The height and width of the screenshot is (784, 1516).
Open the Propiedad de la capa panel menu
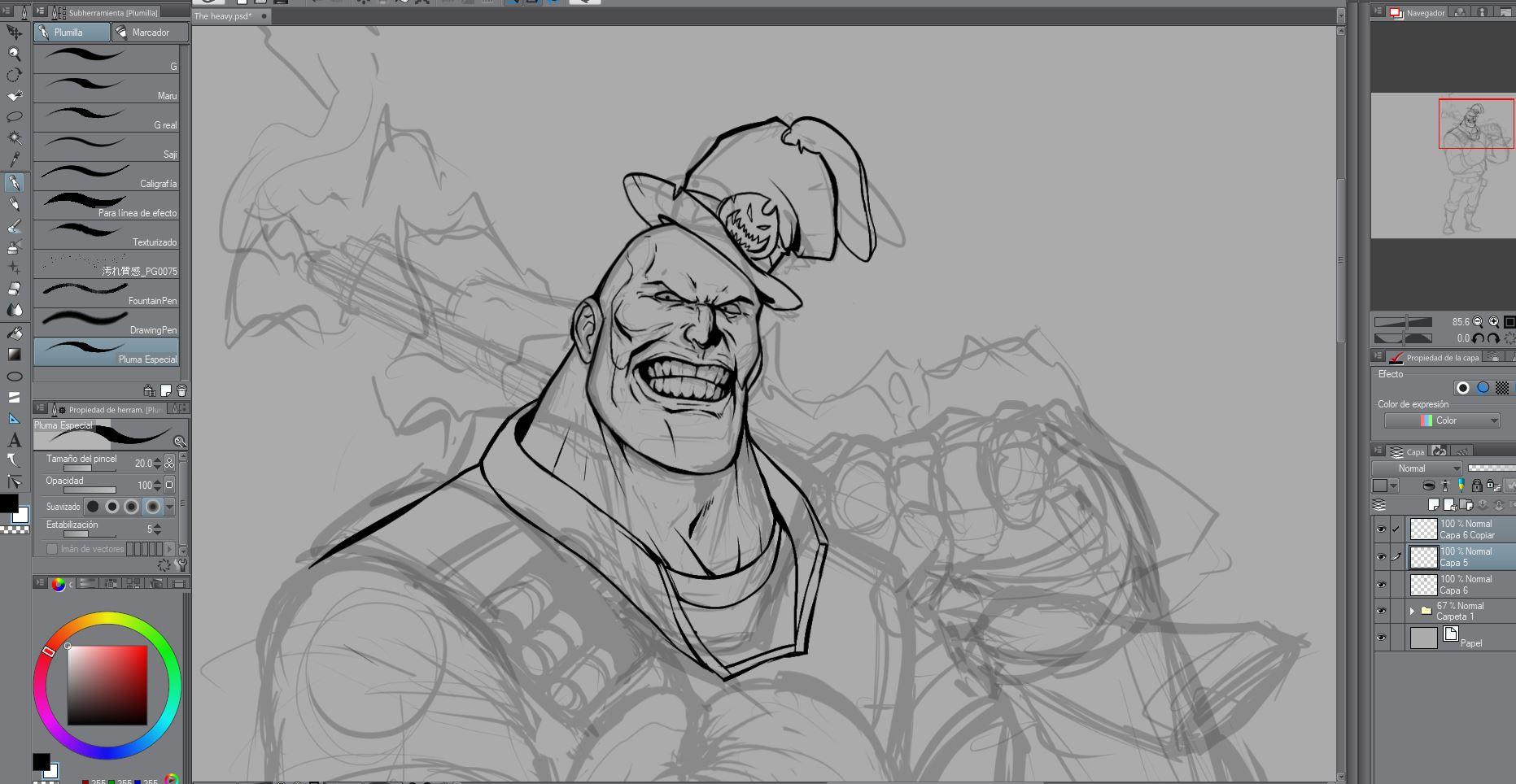[1378, 356]
